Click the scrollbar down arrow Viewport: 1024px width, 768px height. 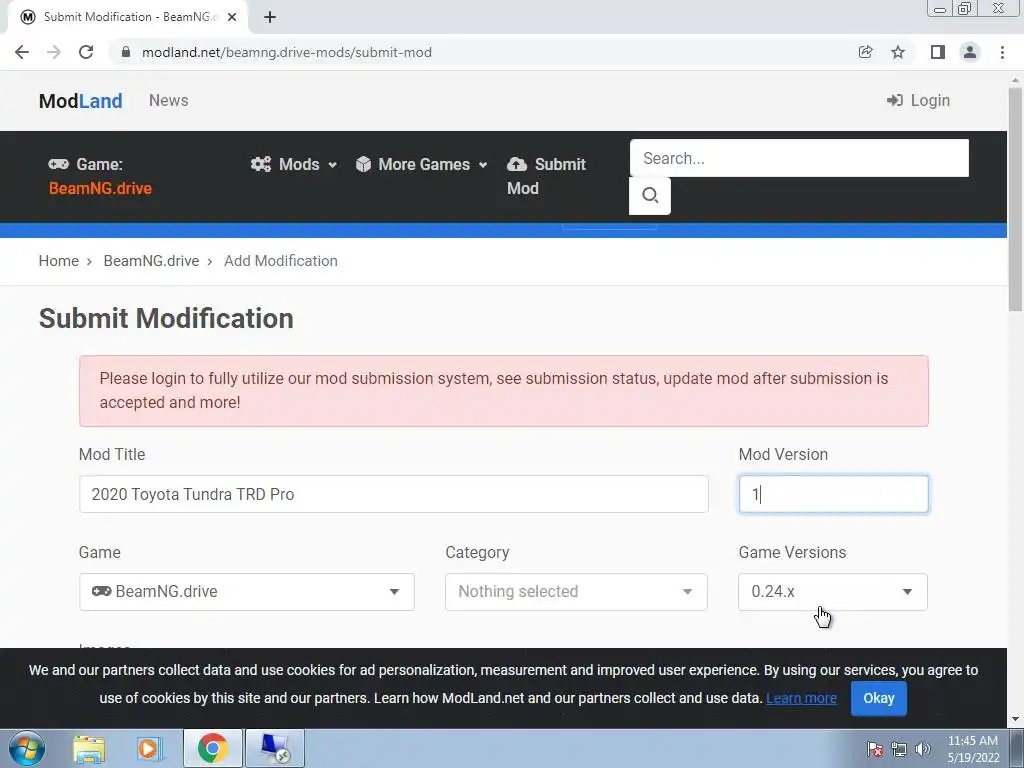tap(1015, 720)
